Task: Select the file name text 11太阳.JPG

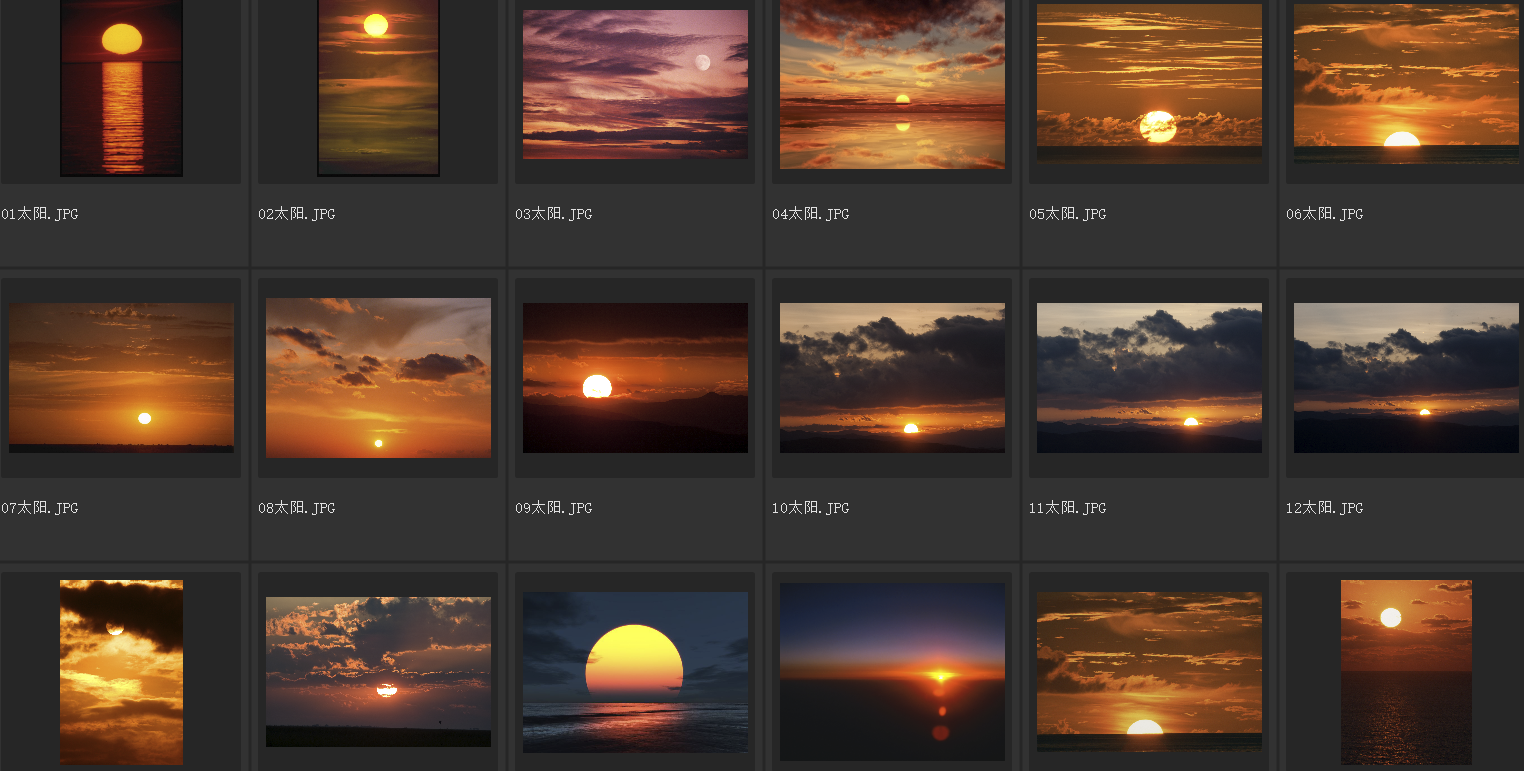Action: [x=1068, y=508]
